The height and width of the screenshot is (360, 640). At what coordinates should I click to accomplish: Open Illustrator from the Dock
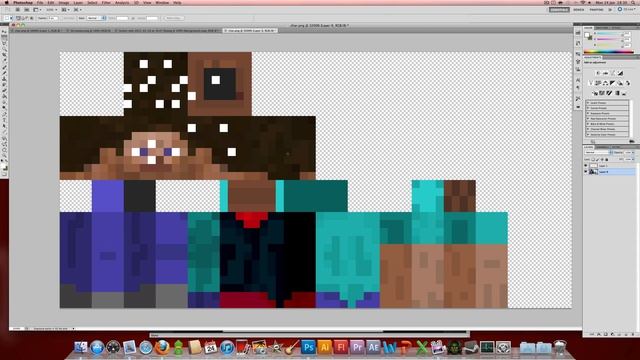[324, 347]
